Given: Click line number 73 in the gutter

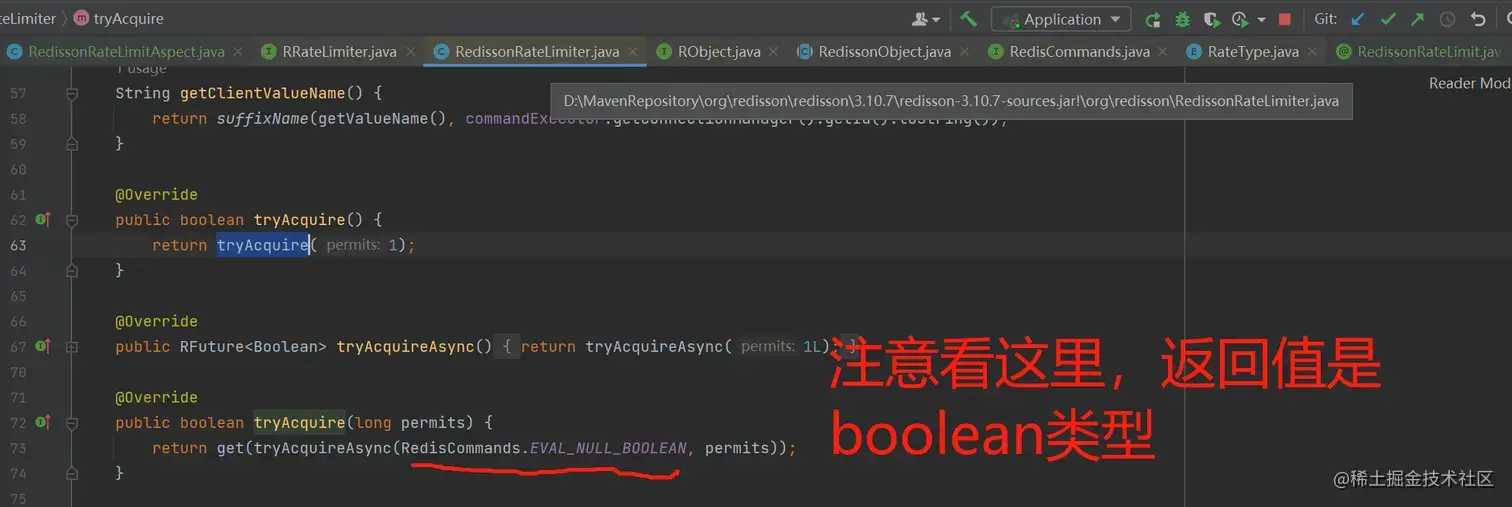Looking at the screenshot, I should (18, 448).
